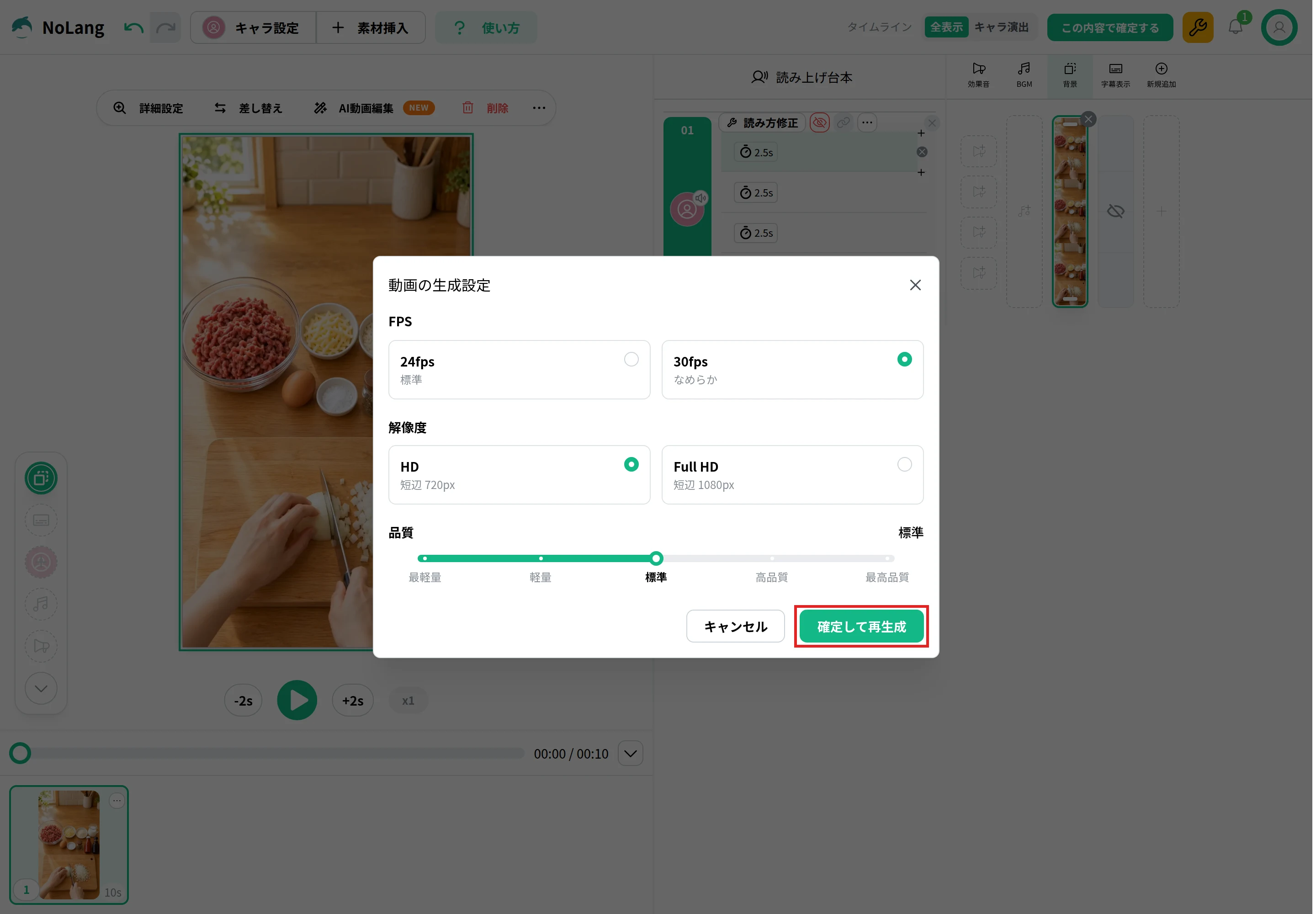Open the user profile avatar
Image resolution: width=1316 pixels, height=914 pixels.
(1279, 27)
